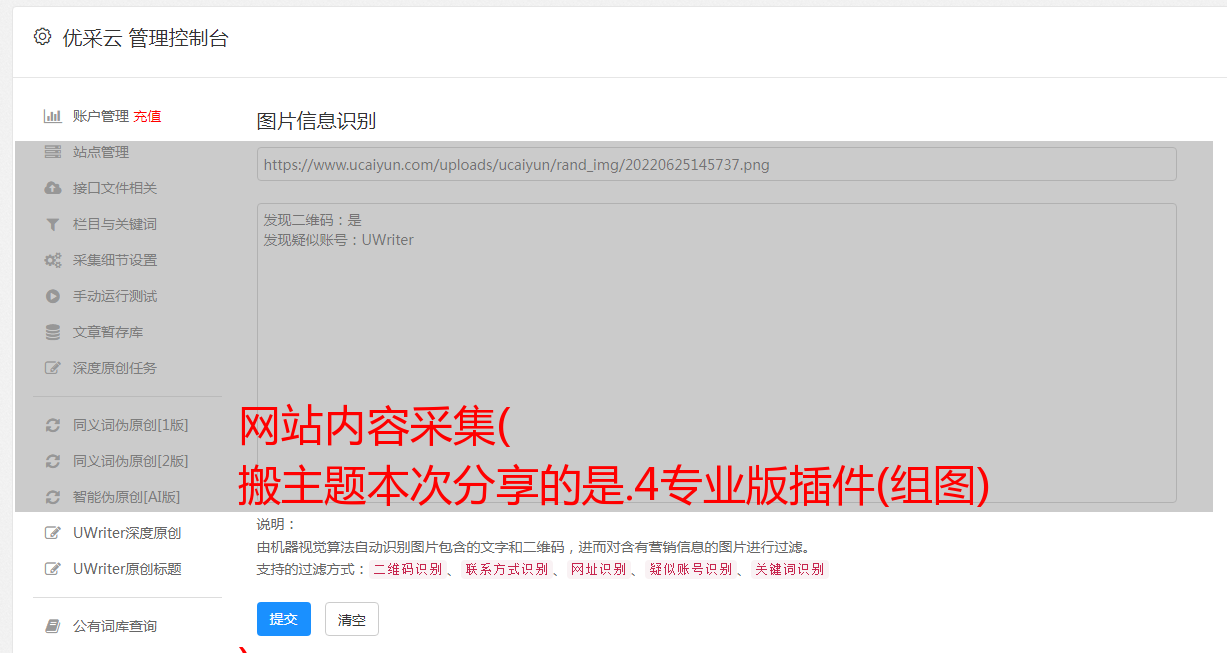
Task: Click the server icon for 站点管理
Action: (53, 152)
